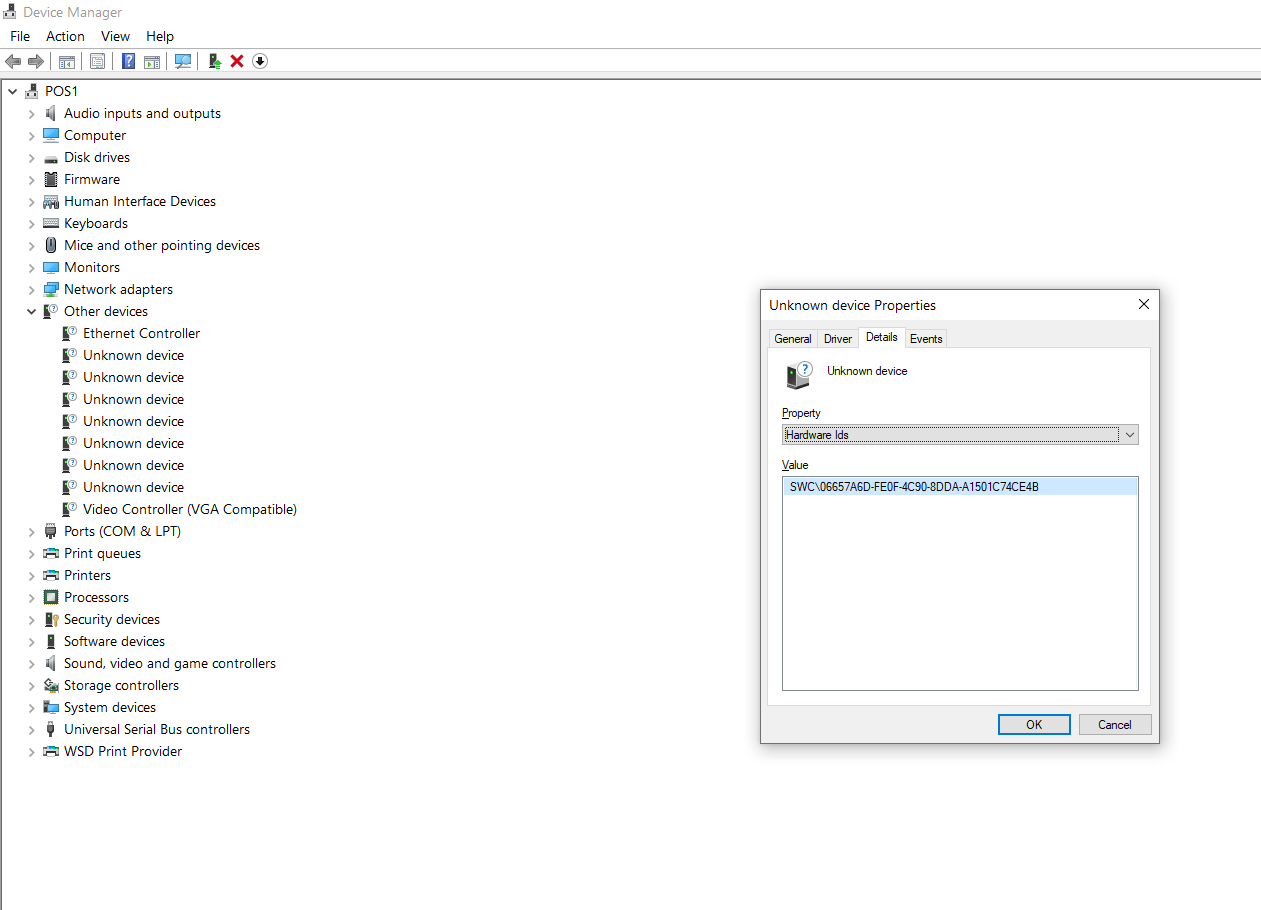Click the Update device driver icon
This screenshot has height=910, width=1261.
[x=214, y=61]
